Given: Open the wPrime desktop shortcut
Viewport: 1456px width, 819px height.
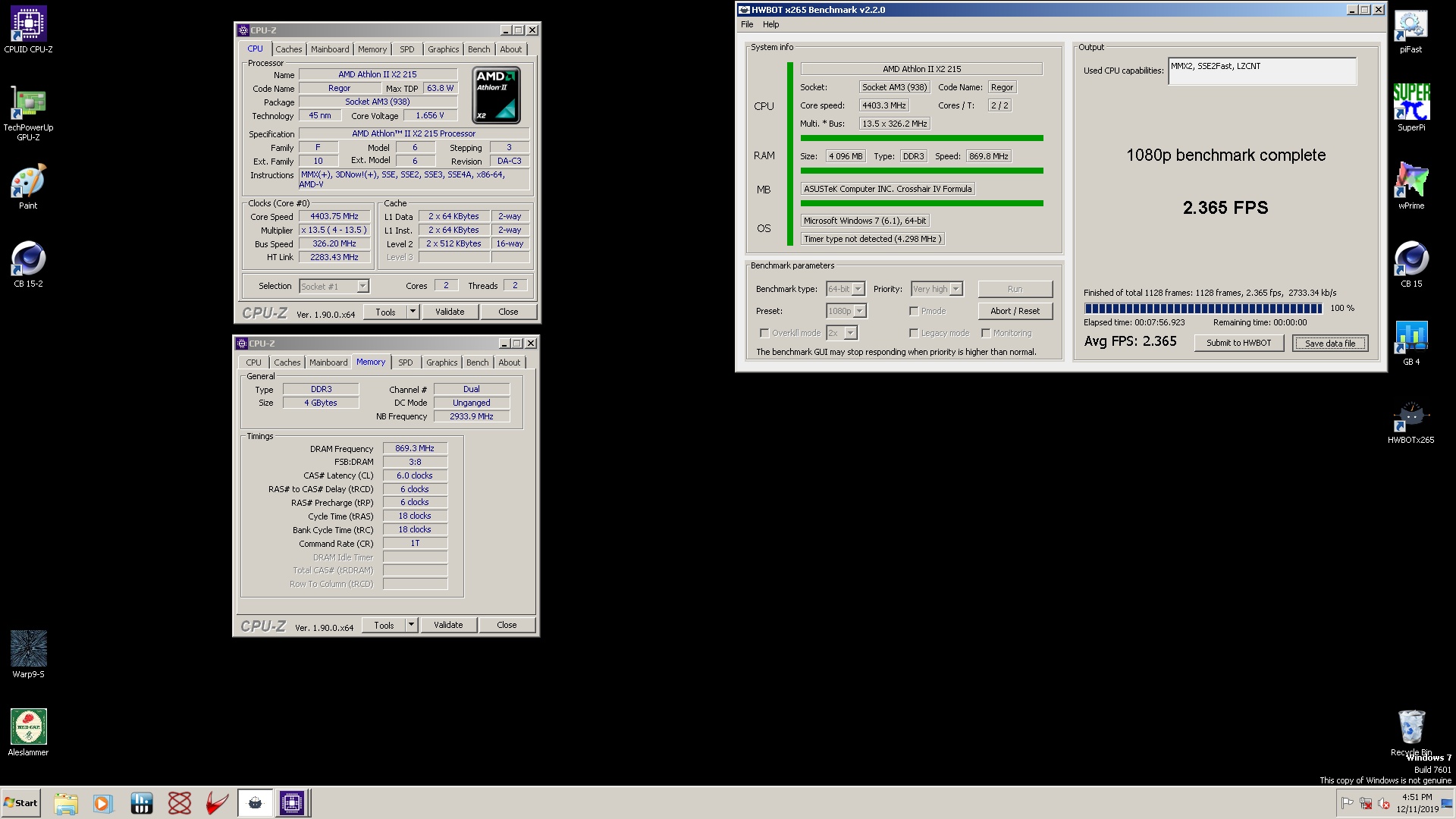Looking at the screenshot, I should (1410, 187).
